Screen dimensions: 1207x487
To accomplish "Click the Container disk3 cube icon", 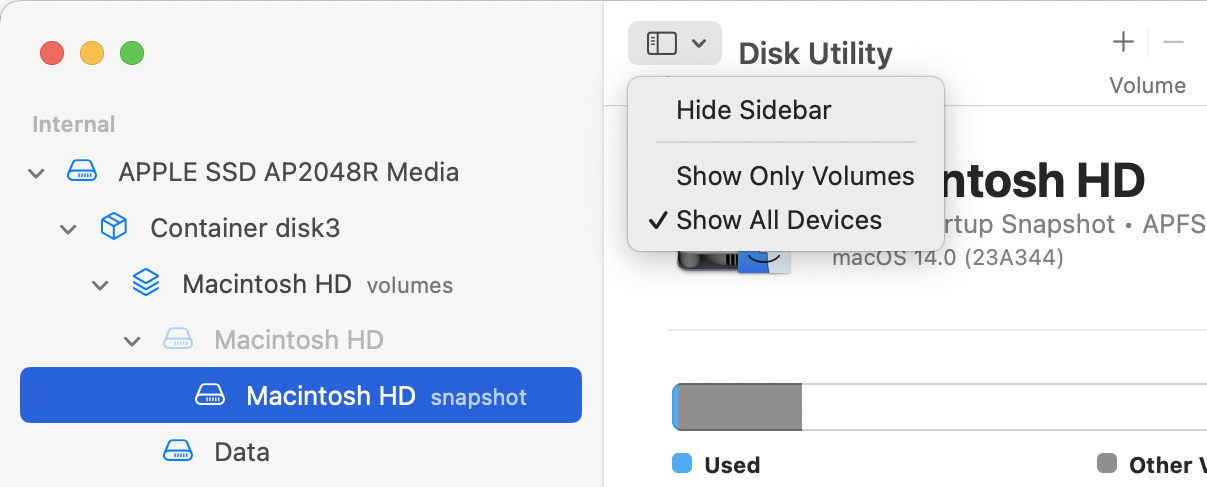I will coord(114,228).
